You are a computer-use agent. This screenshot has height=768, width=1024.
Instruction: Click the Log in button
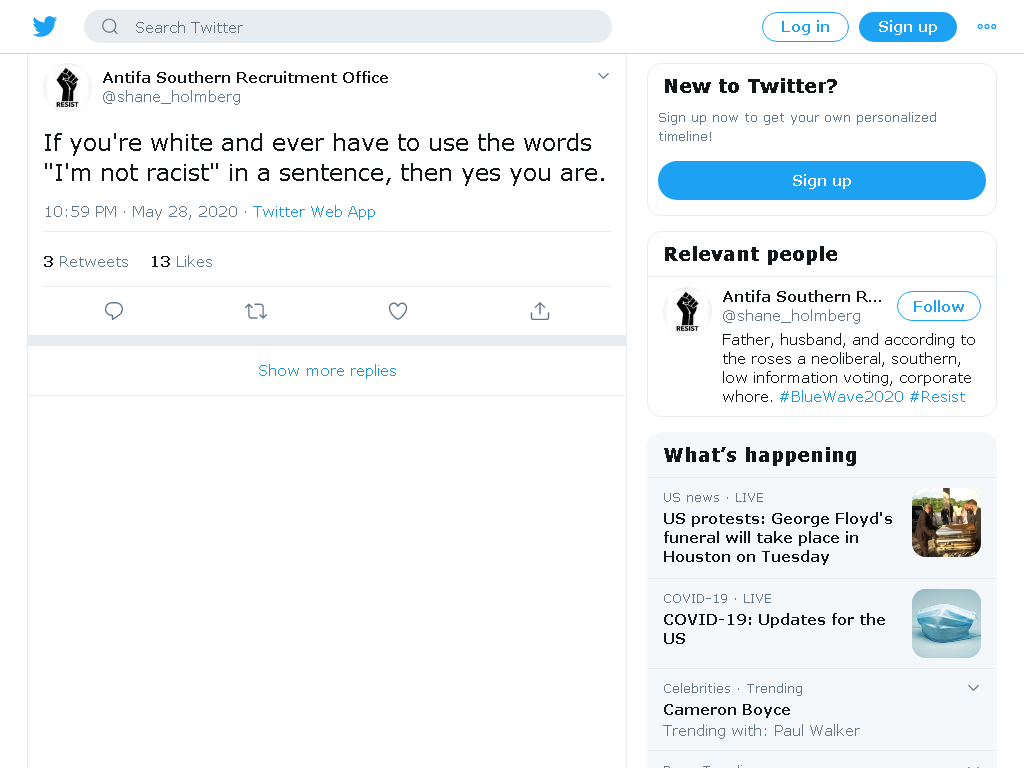coord(805,27)
